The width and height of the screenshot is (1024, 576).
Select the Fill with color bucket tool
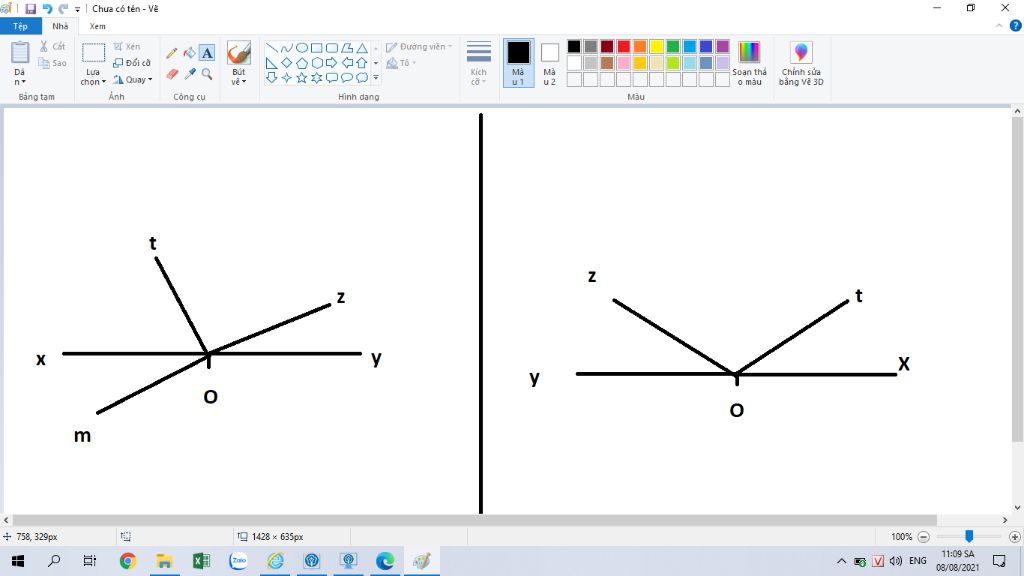coord(189,53)
